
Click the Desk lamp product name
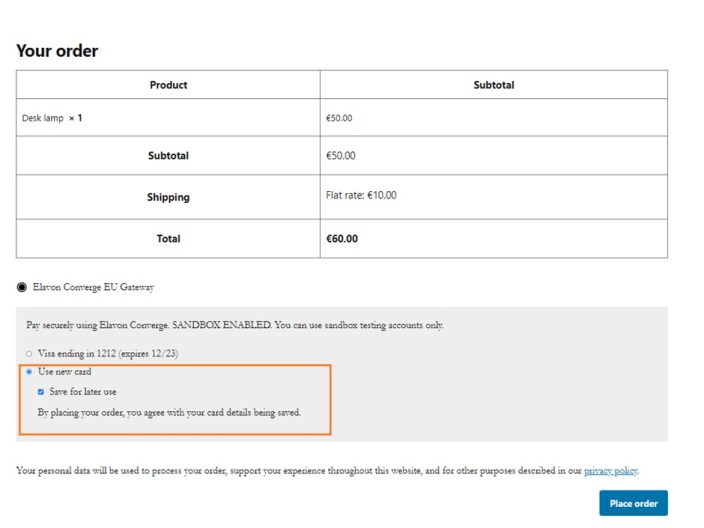pos(43,118)
